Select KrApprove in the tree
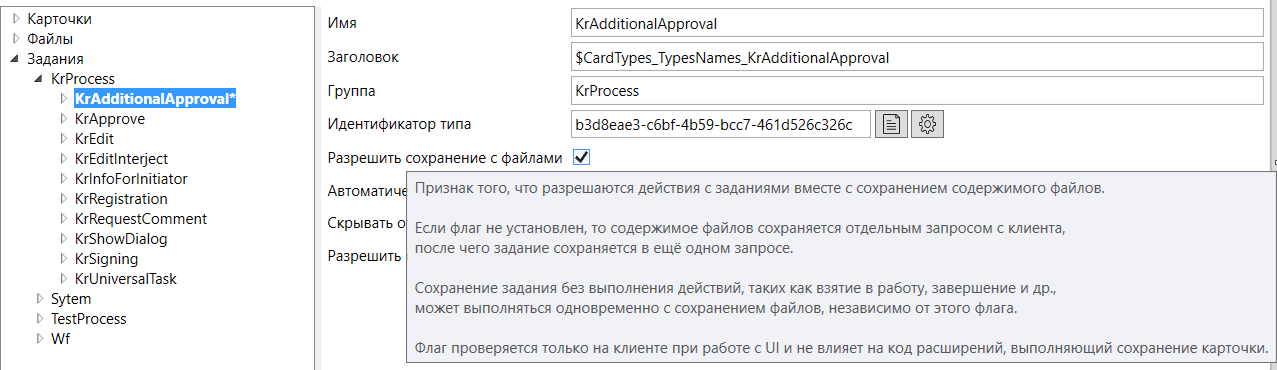This screenshot has height=370, width=1277. click(110, 119)
